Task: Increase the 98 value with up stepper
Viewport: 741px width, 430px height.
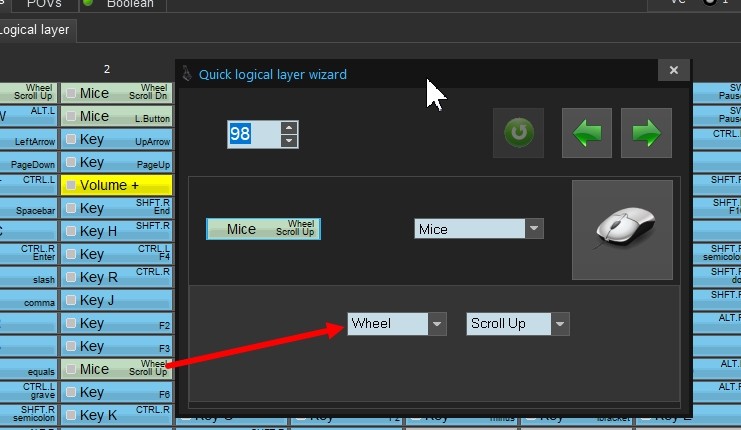Action: [289, 128]
